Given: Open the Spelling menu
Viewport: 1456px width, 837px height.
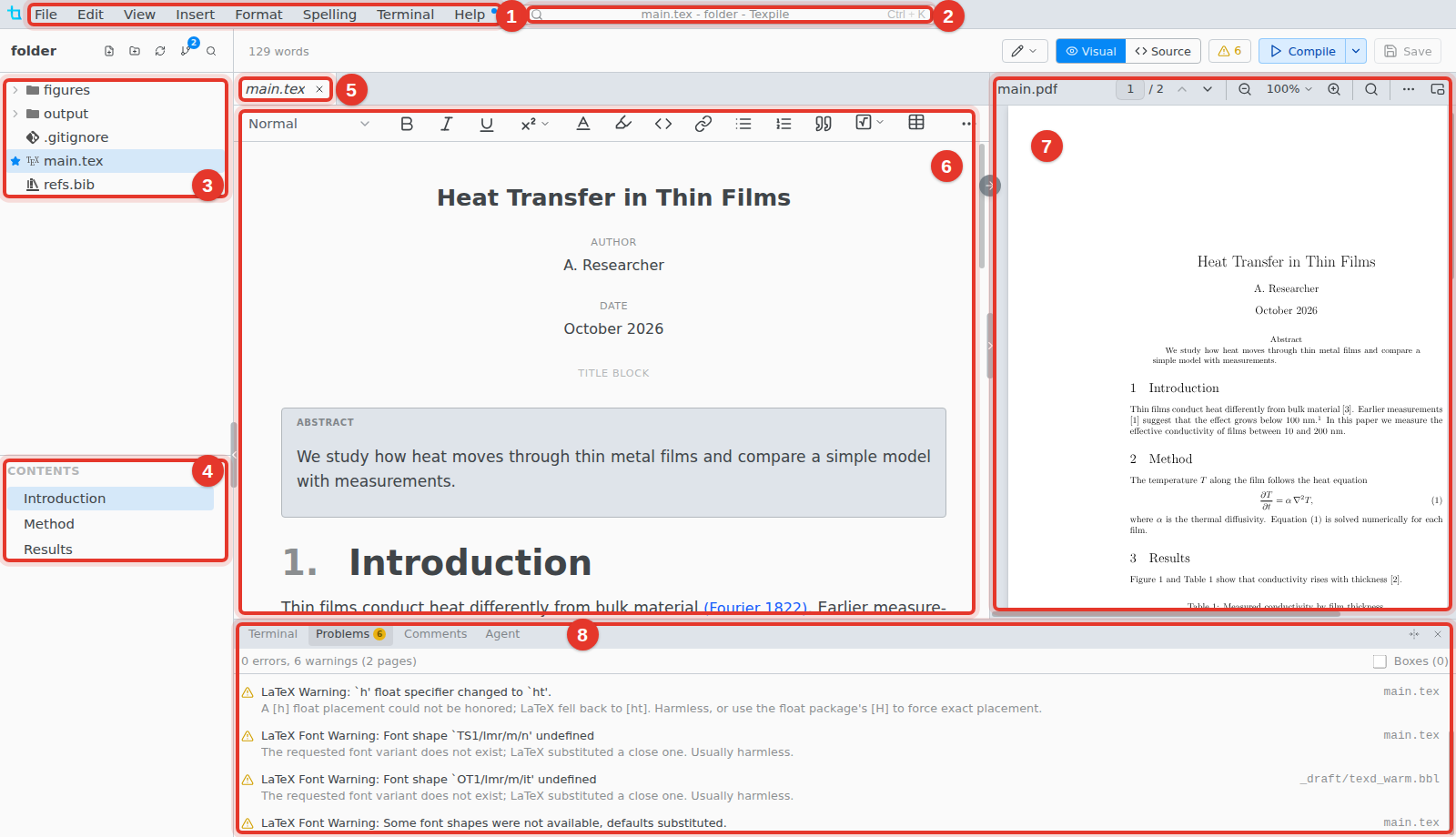Looking at the screenshot, I should pyautogui.click(x=329, y=15).
